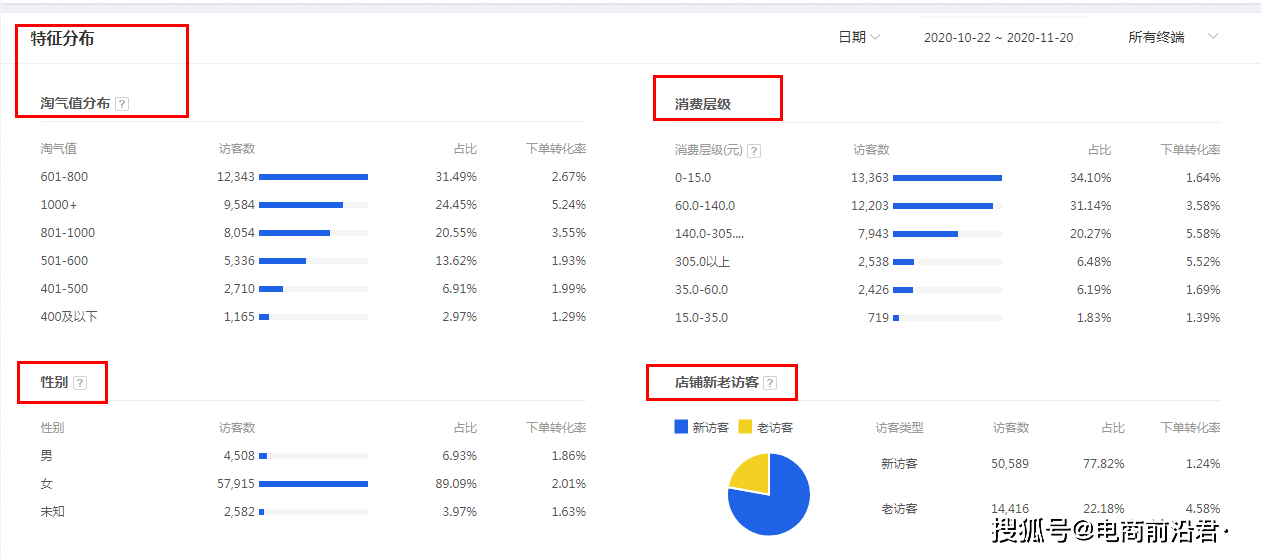Open the 日期 dropdown
Screen dimensions: 1261x558
[859, 37]
